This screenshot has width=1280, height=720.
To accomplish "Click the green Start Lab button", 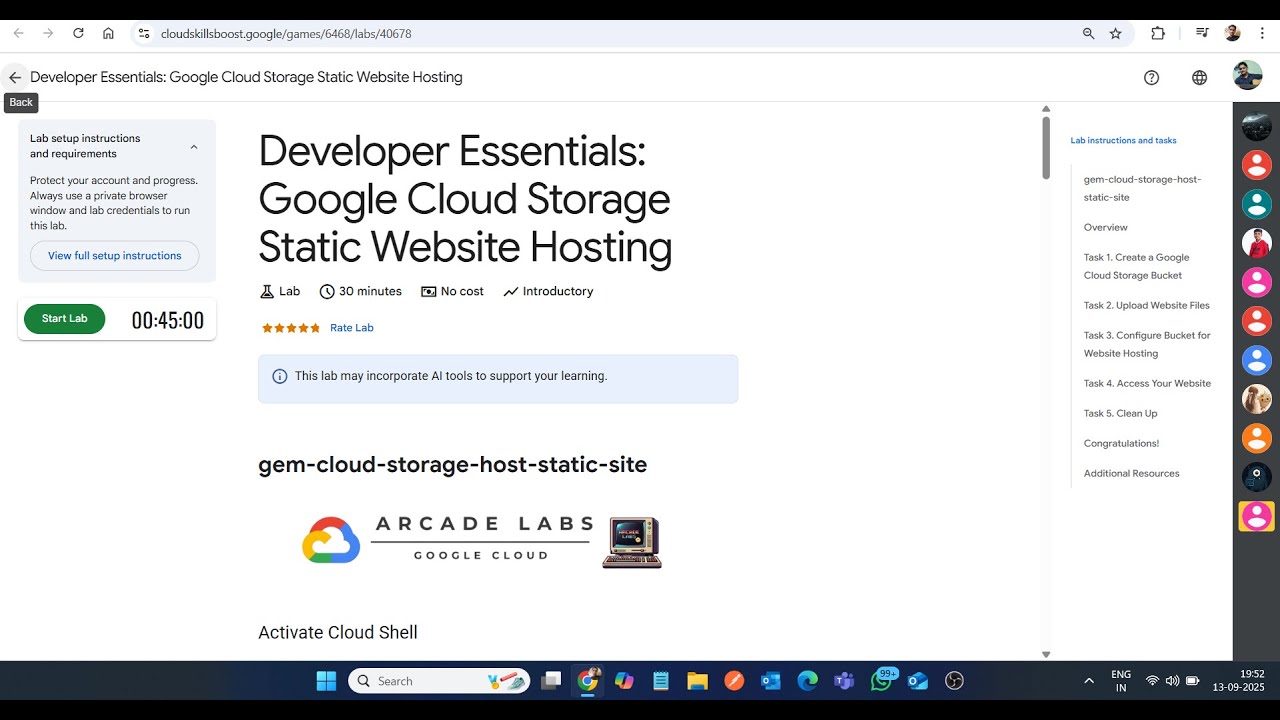I will tap(64, 319).
